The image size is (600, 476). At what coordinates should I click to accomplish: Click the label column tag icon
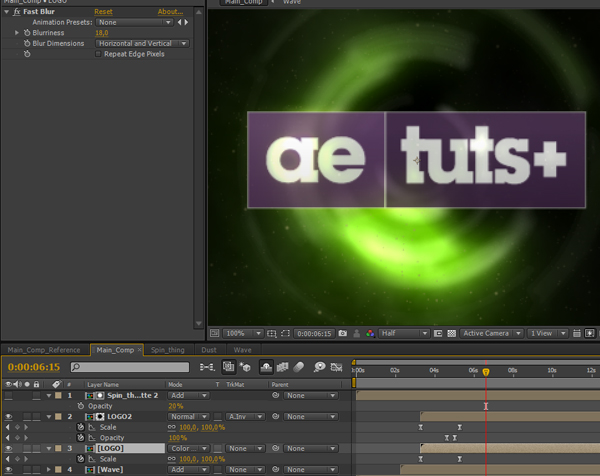pos(57,384)
